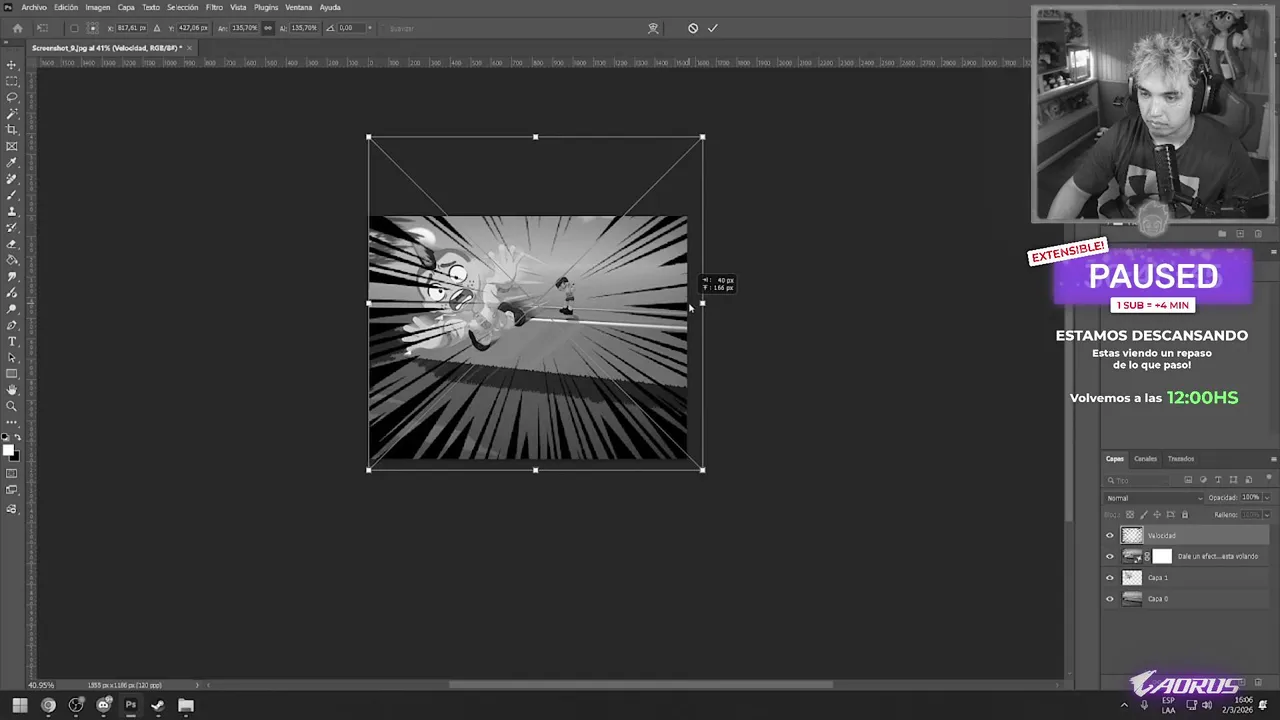Viewport: 1280px width, 720px height.
Task: Select the Rectangular Marquee tool
Action: point(12,81)
